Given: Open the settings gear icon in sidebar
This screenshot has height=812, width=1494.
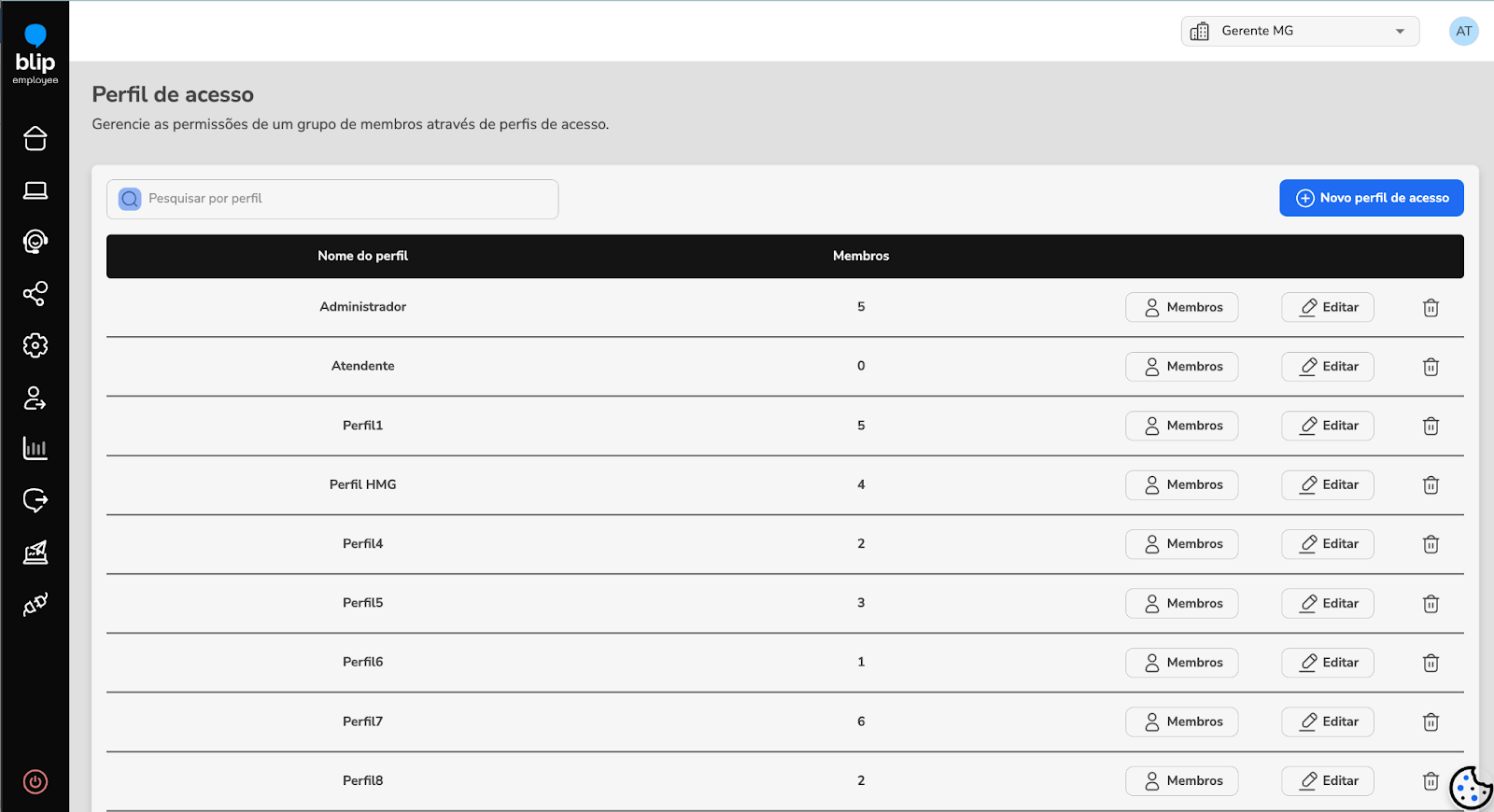Looking at the screenshot, I should click(x=35, y=345).
